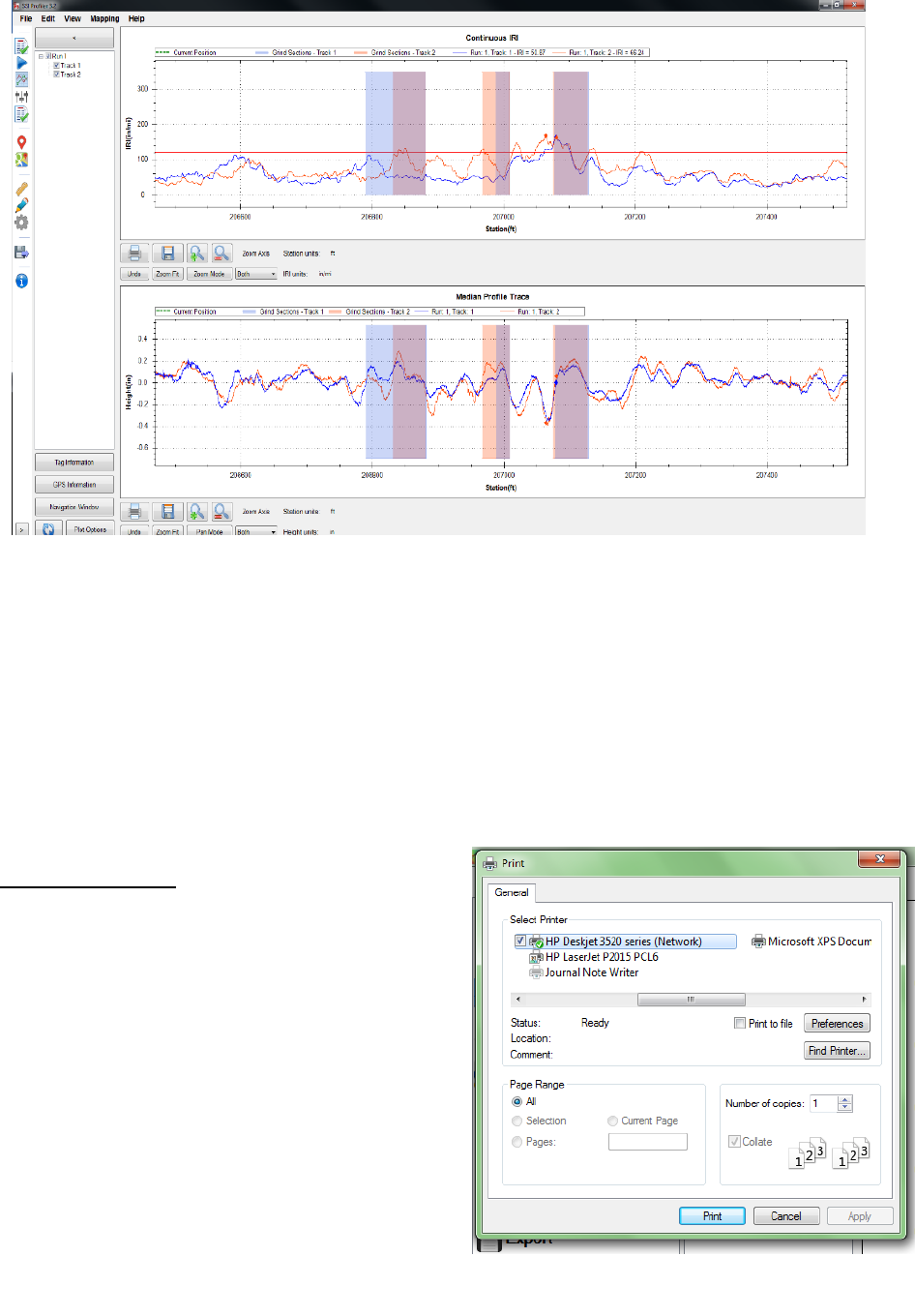Screen dimensions: 915x1316
Task: Open the Edit menu
Action: (48, 18)
